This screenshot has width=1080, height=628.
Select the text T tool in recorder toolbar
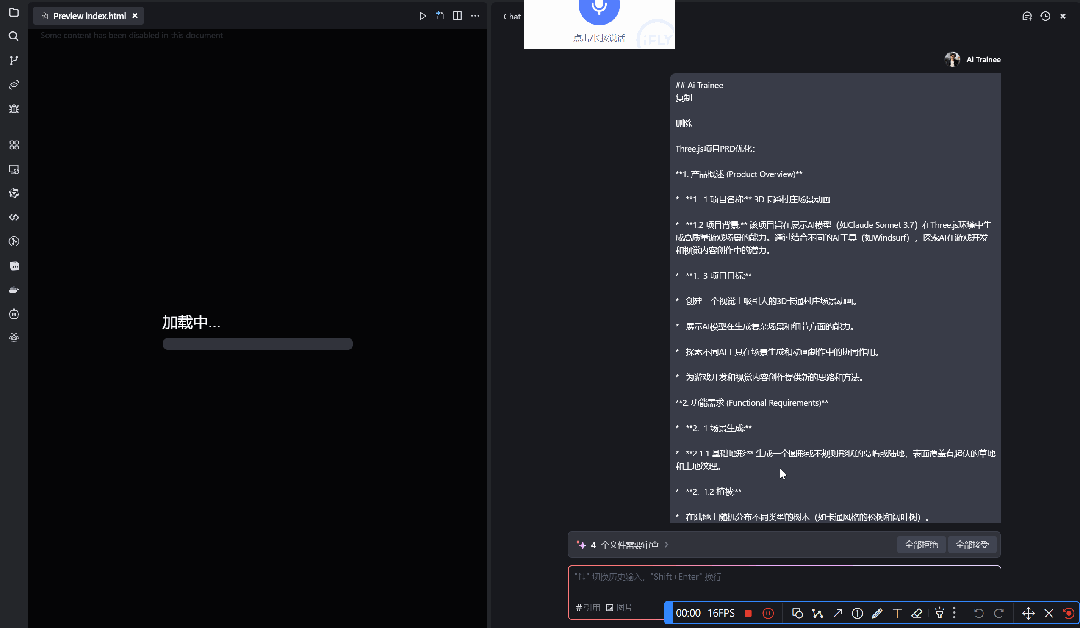pos(897,613)
